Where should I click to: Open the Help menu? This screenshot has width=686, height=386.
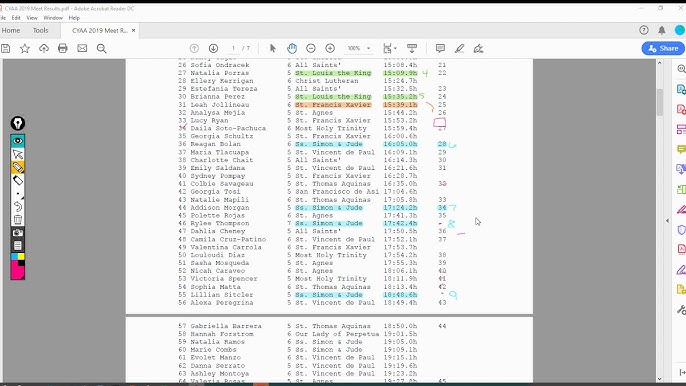[74, 18]
